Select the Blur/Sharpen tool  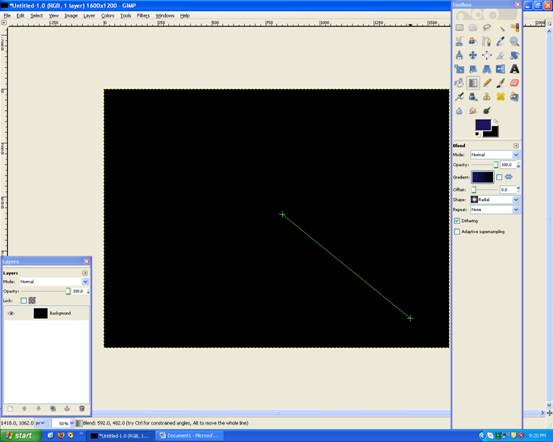459,111
